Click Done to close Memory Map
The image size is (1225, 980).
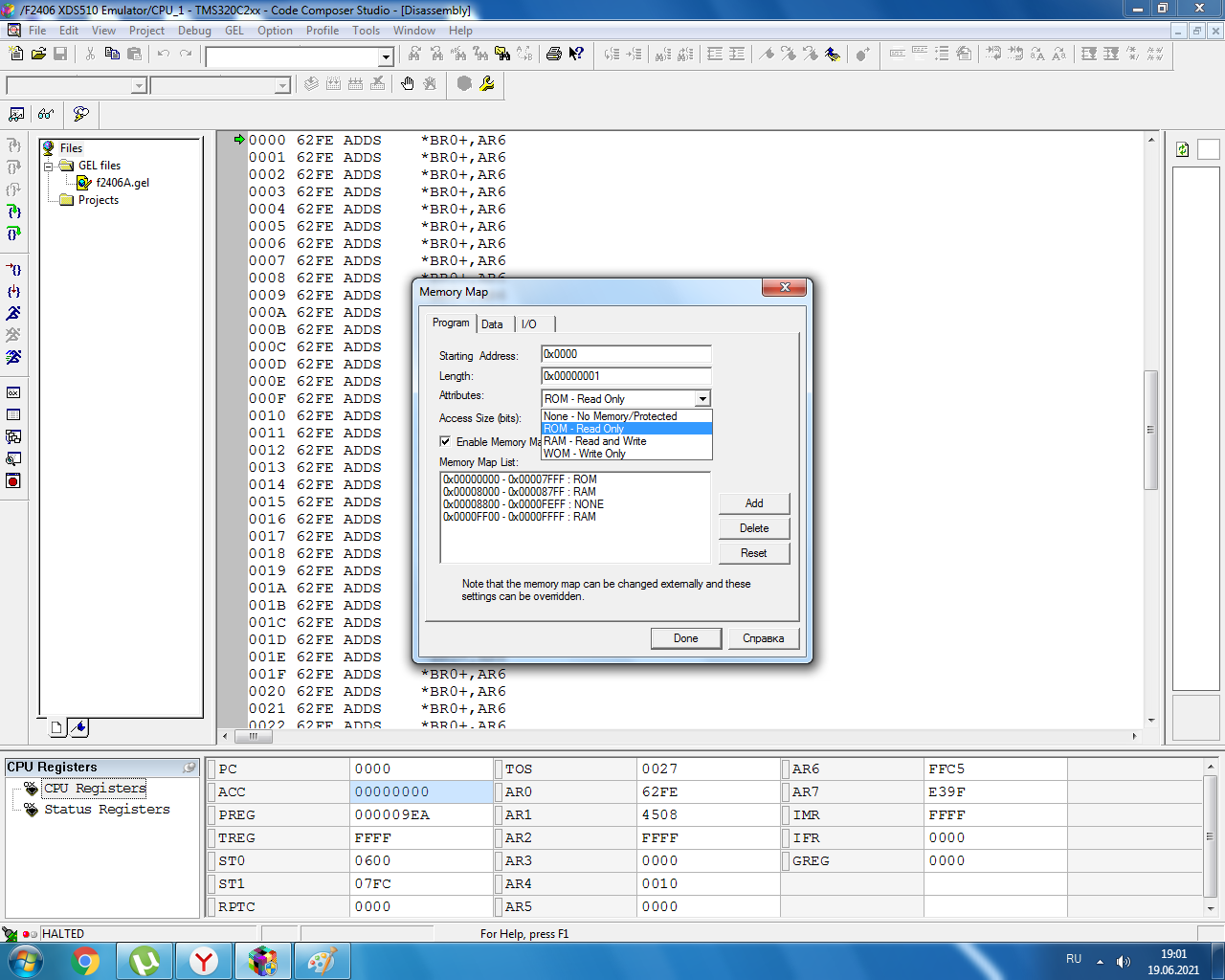pyautogui.click(x=686, y=638)
